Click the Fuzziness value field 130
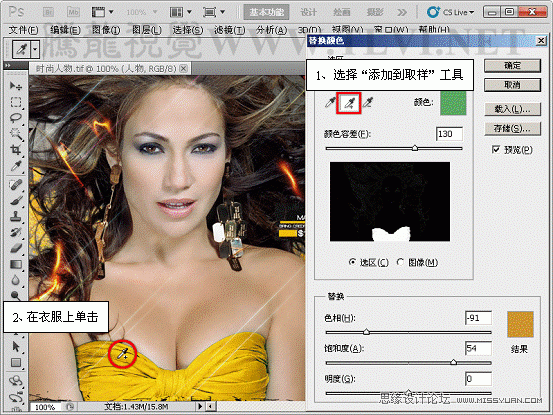Image resolution: width=553 pixels, height=415 pixels. pyautogui.click(x=449, y=134)
